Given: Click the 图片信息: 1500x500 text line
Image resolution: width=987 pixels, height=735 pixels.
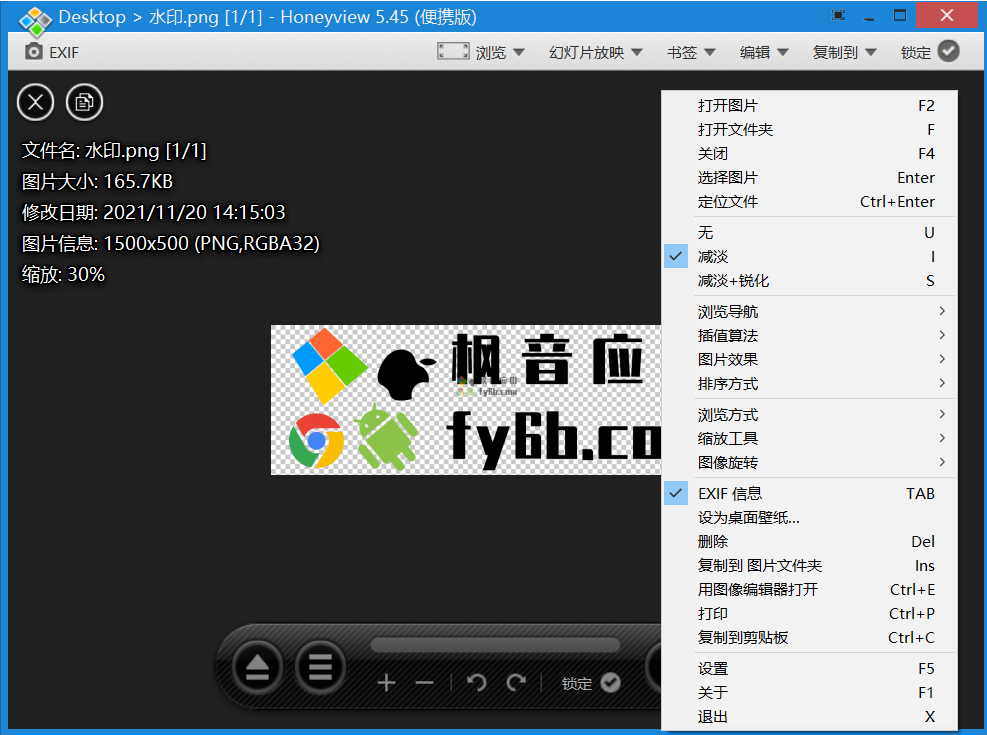Looking at the screenshot, I should [x=171, y=243].
